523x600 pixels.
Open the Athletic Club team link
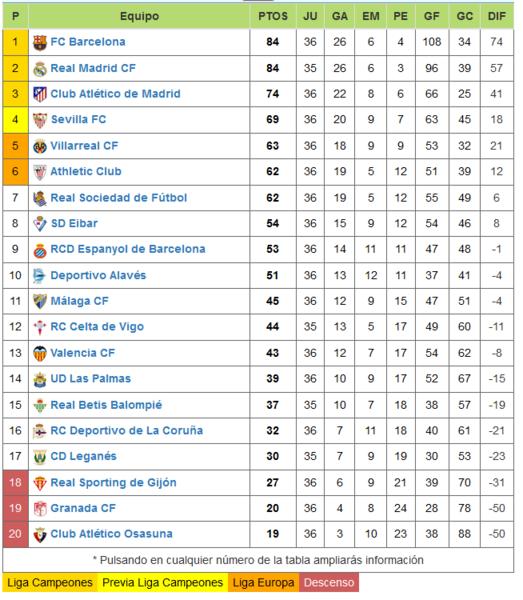[x=86, y=171]
